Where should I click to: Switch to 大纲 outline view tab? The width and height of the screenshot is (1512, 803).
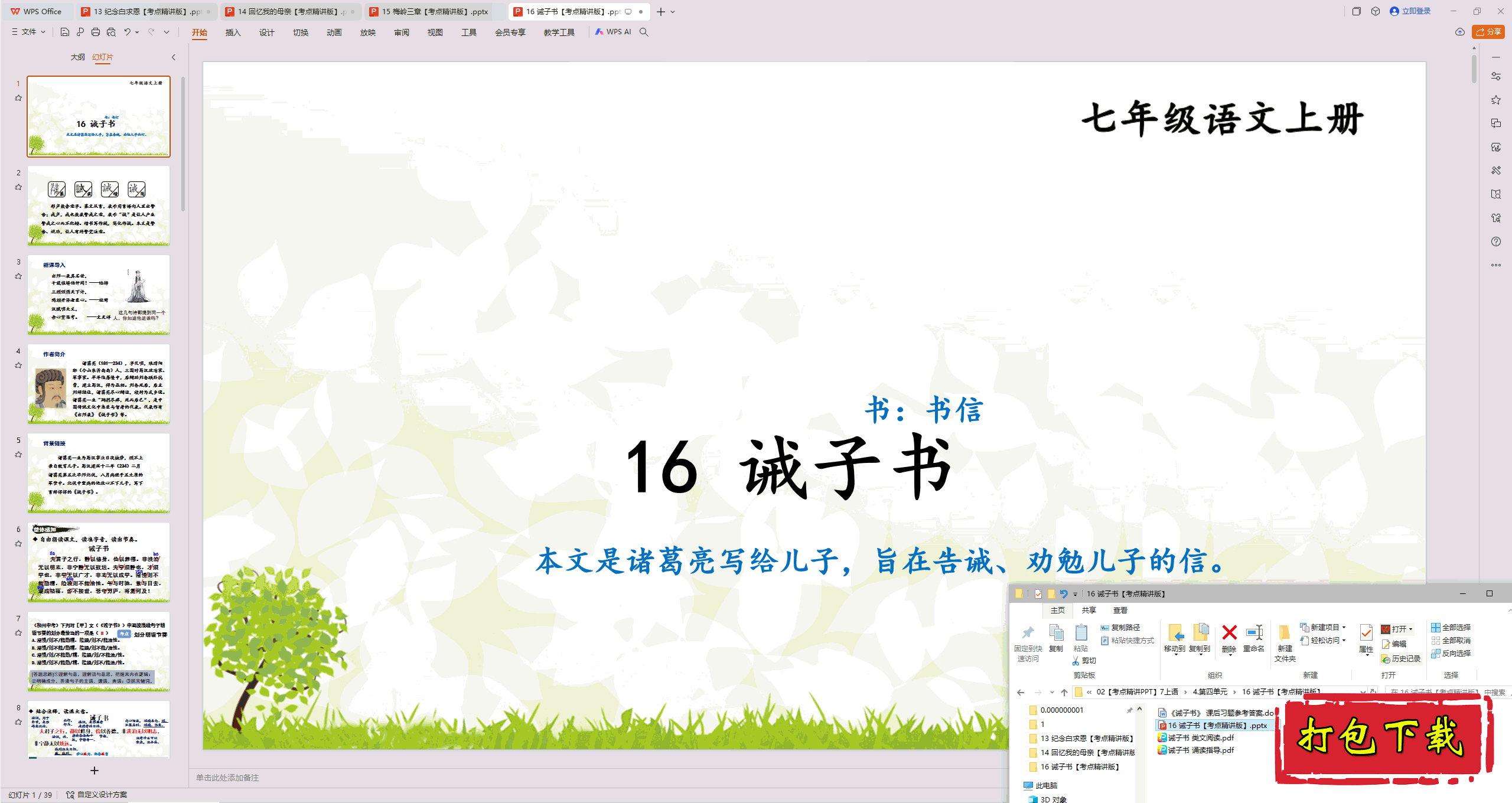coord(77,57)
